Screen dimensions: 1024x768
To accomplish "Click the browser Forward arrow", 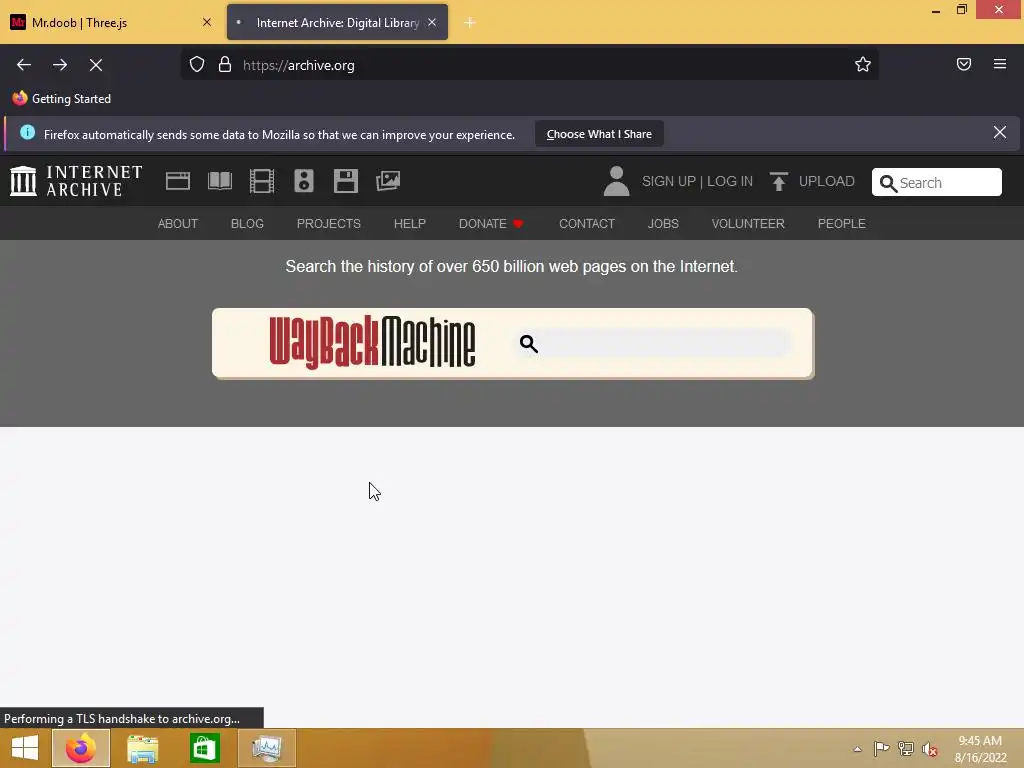I will pos(60,65).
